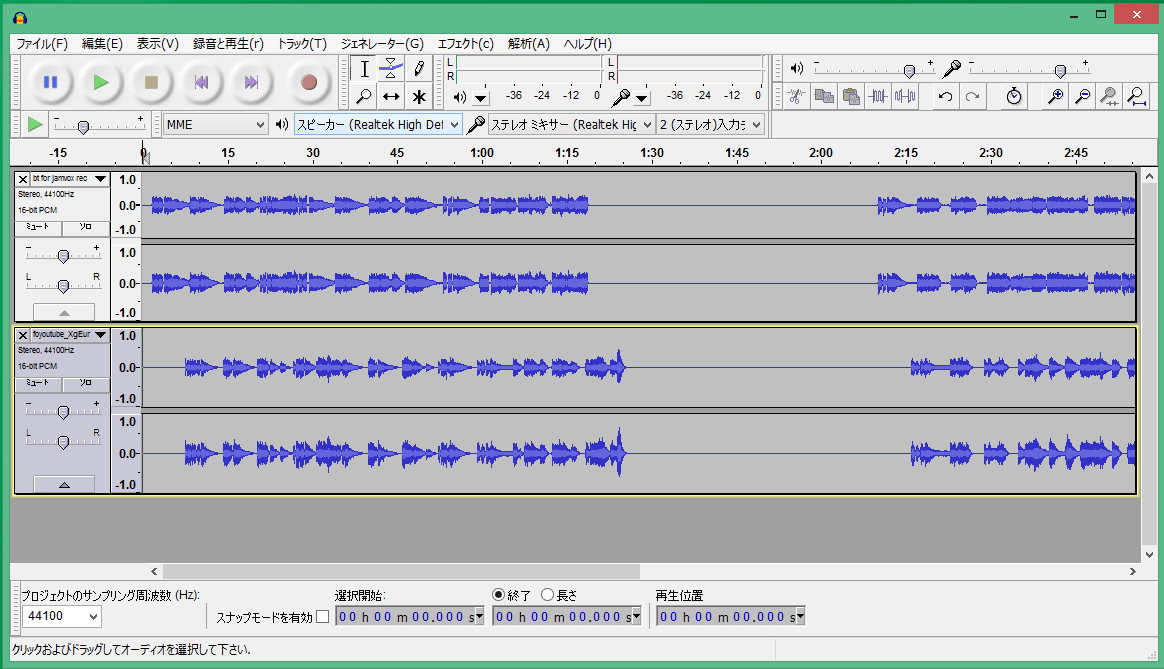
Task: Mute the first track with ミュート
Action: pyautogui.click(x=38, y=228)
